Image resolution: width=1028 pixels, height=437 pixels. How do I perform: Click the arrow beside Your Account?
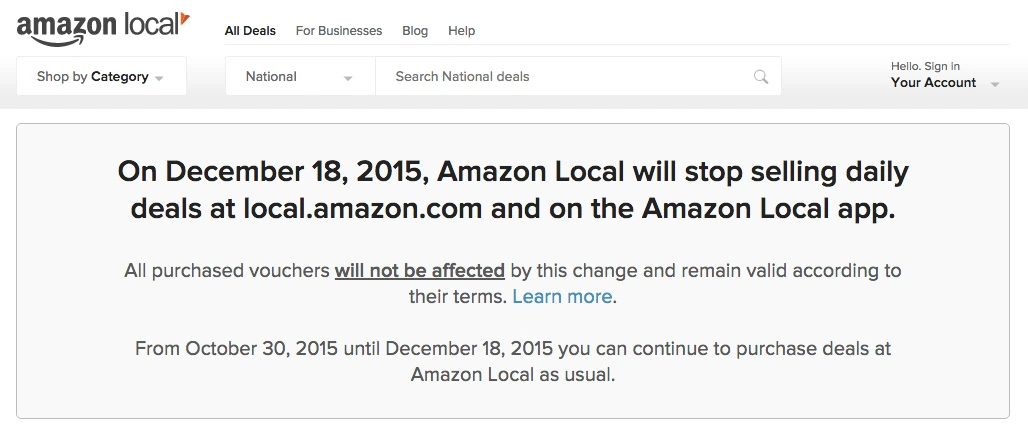(x=994, y=84)
